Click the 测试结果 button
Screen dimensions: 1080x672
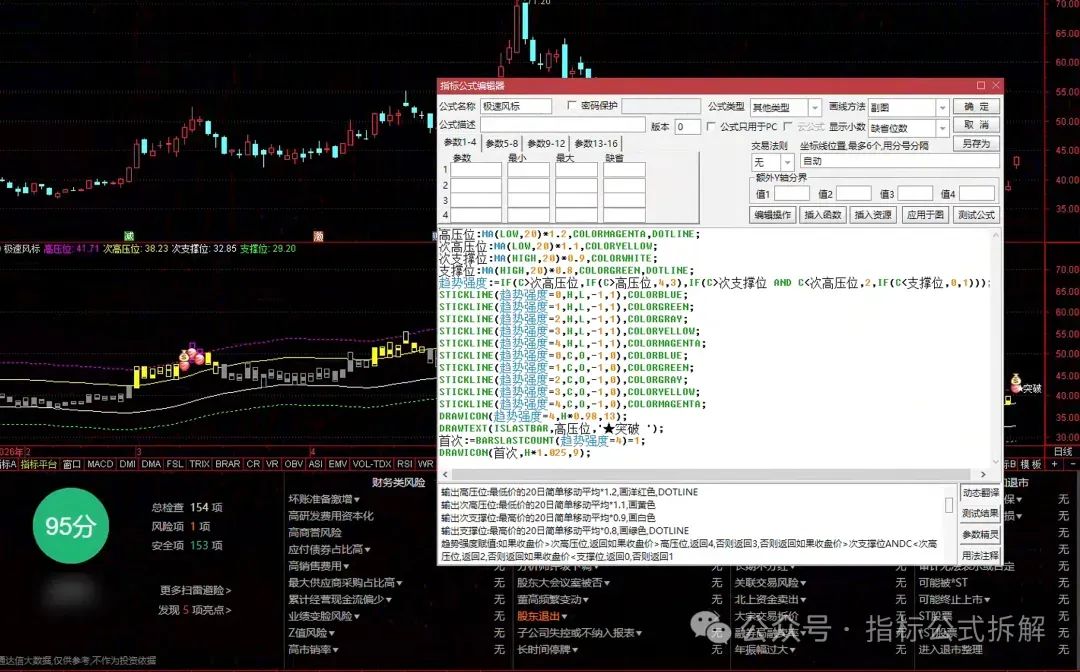coord(980,514)
